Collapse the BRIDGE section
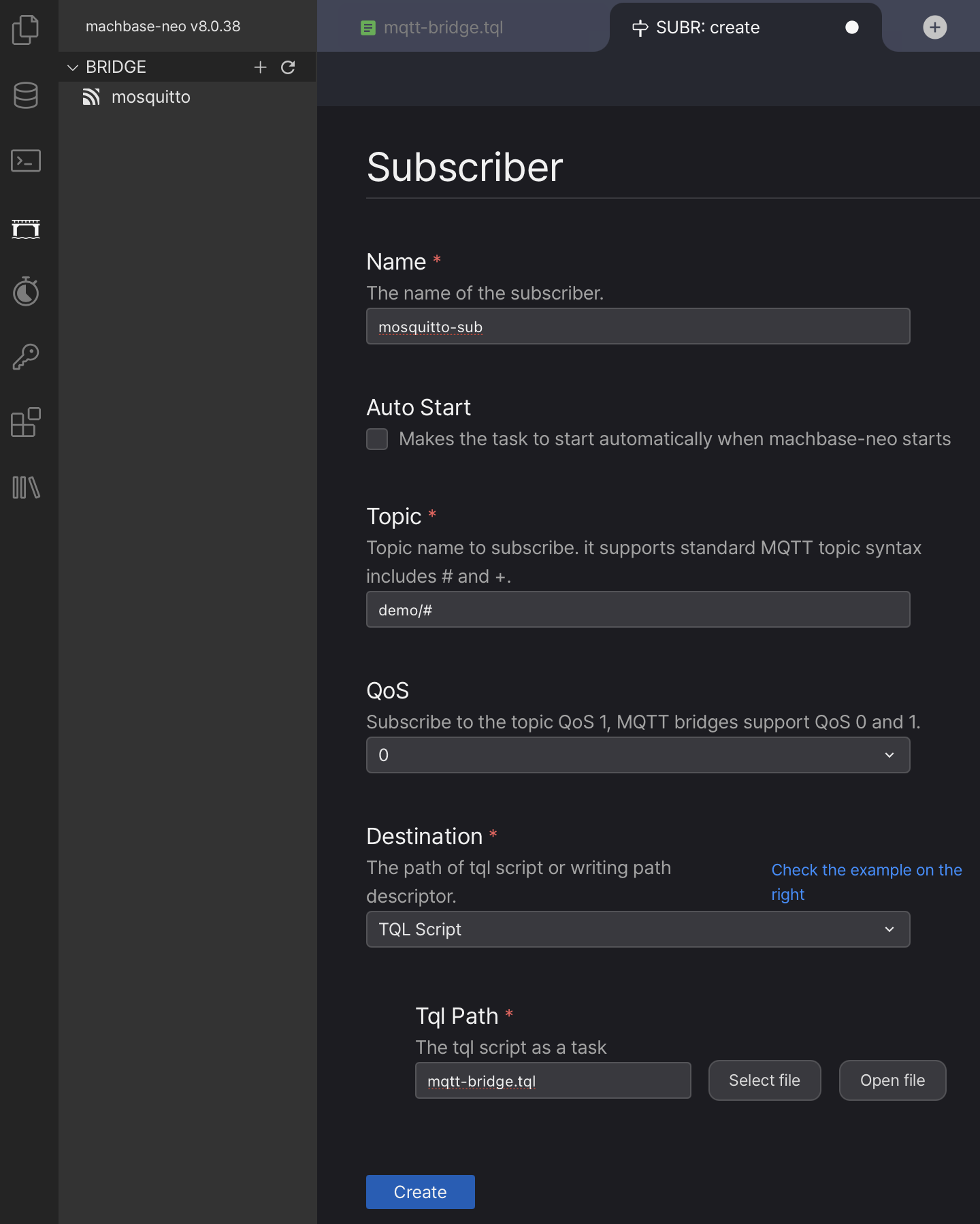 (73, 67)
